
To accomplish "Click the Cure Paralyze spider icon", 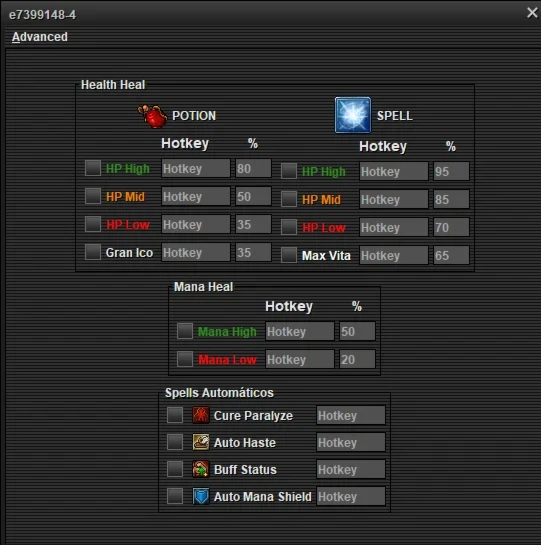I will click(x=201, y=415).
